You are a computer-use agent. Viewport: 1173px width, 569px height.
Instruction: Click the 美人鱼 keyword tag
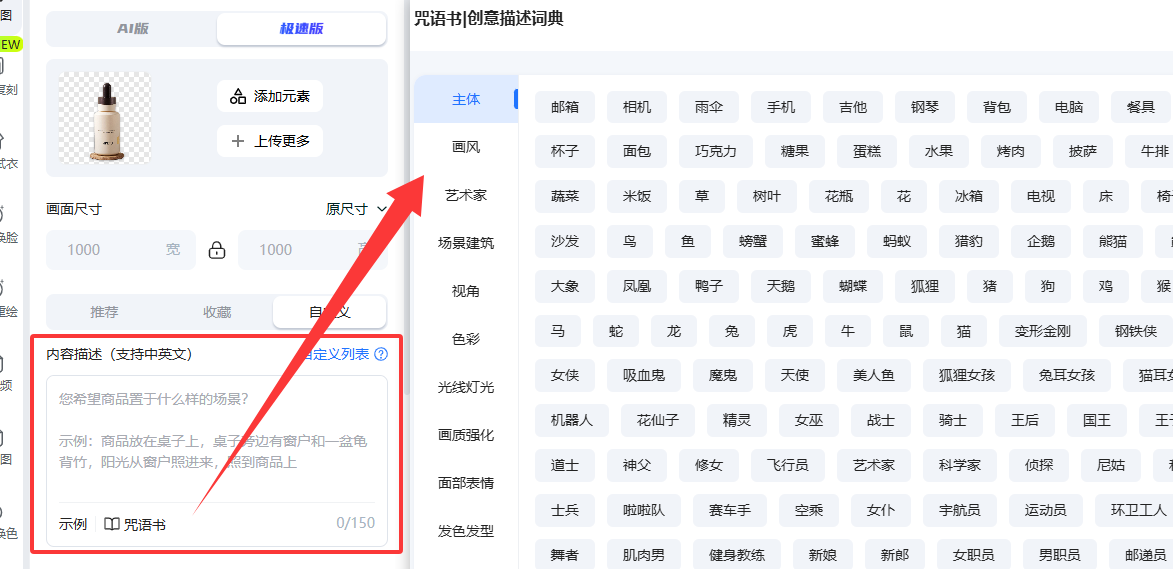point(873,375)
